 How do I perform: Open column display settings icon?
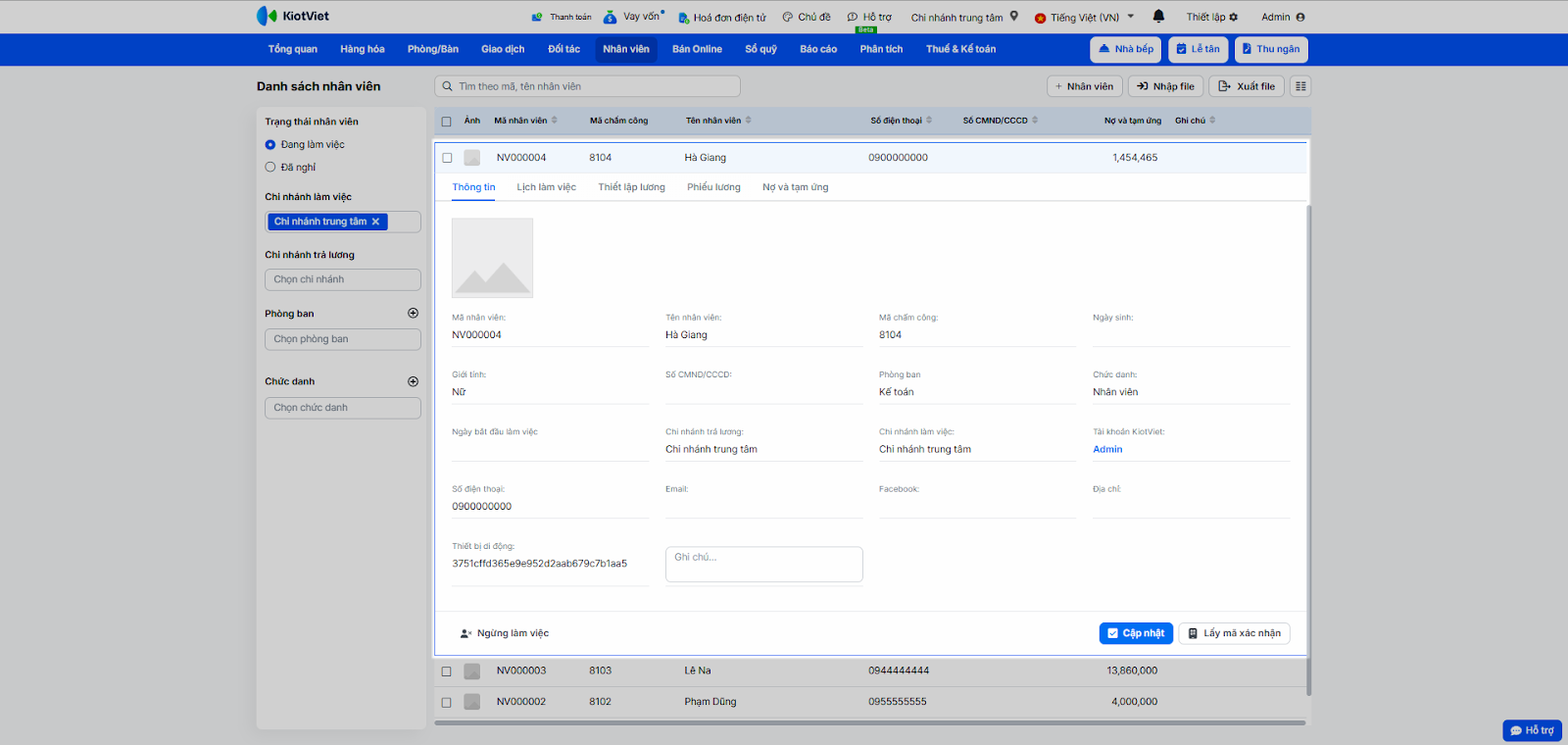pyautogui.click(x=1300, y=86)
